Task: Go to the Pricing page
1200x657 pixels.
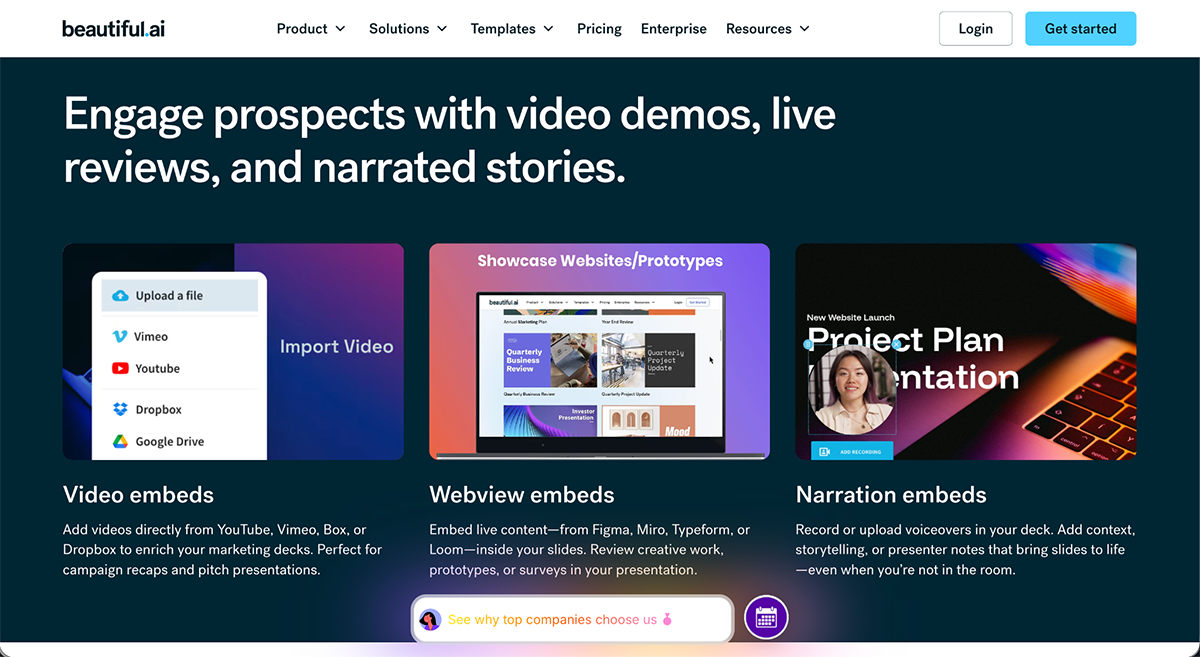Action: pyautogui.click(x=599, y=29)
